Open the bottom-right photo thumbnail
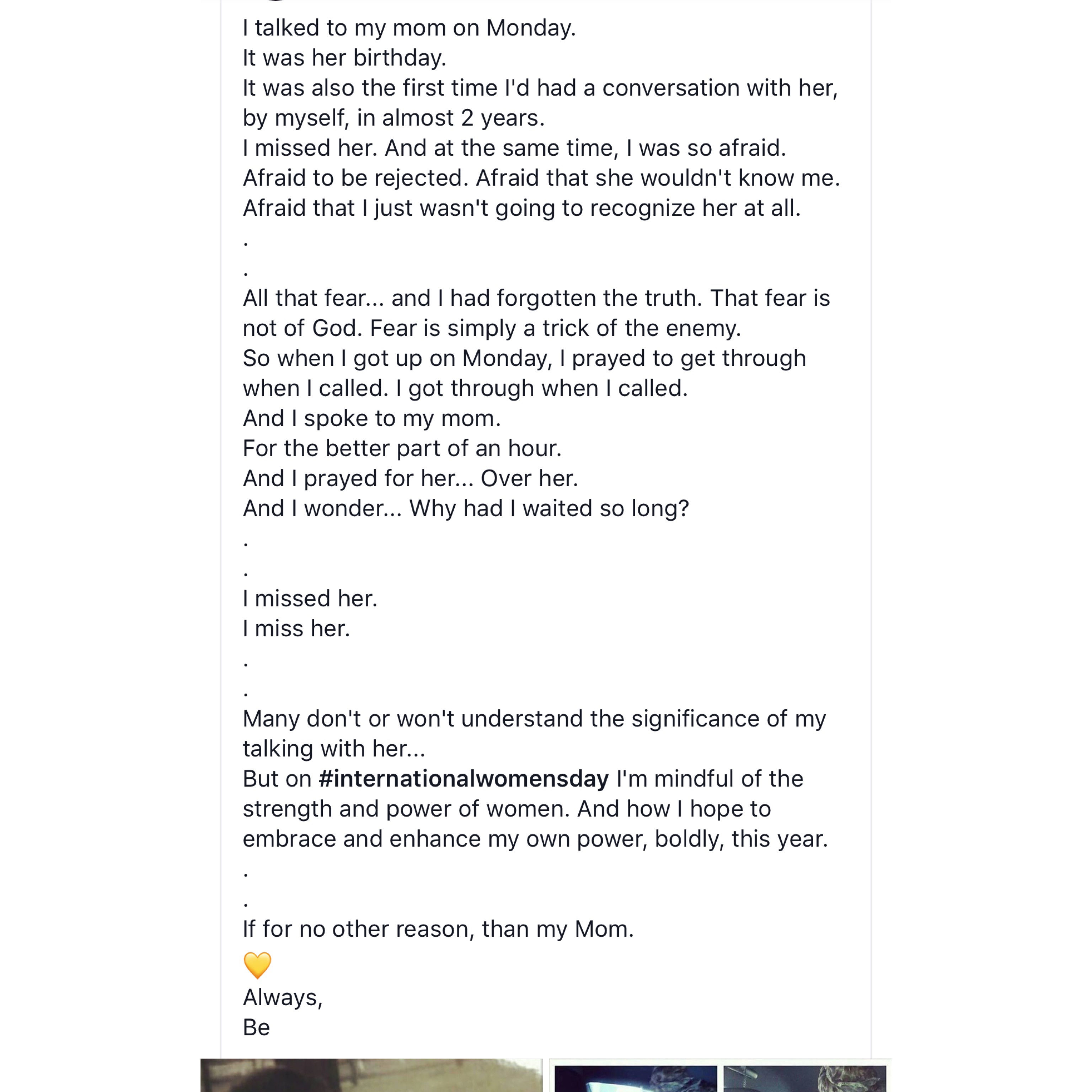Screen dimensions: 1092x1092 click(x=804, y=1078)
